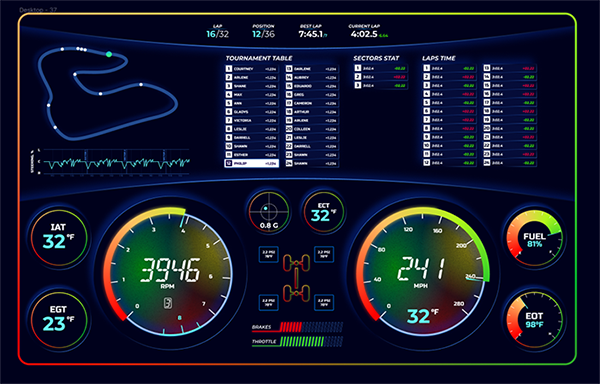The image size is (600, 384).
Task: Click the IAT temperature gauge
Action: (x=59, y=238)
